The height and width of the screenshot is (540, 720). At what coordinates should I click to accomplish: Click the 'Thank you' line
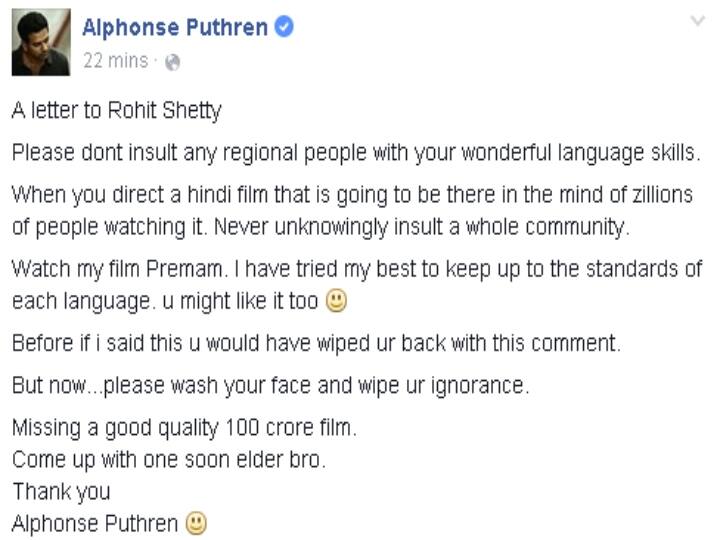click(x=61, y=492)
